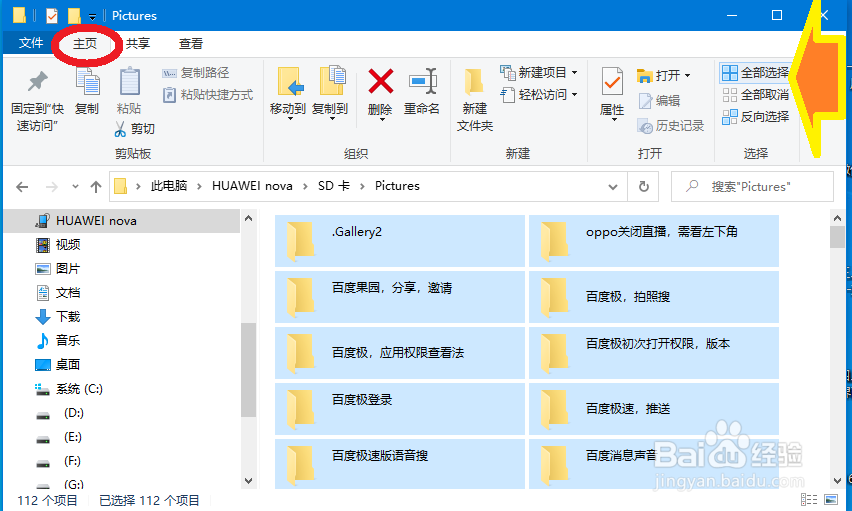Open Quick Access Toolbar customize dropdown
The image size is (852, 511).
click(92, 17)
